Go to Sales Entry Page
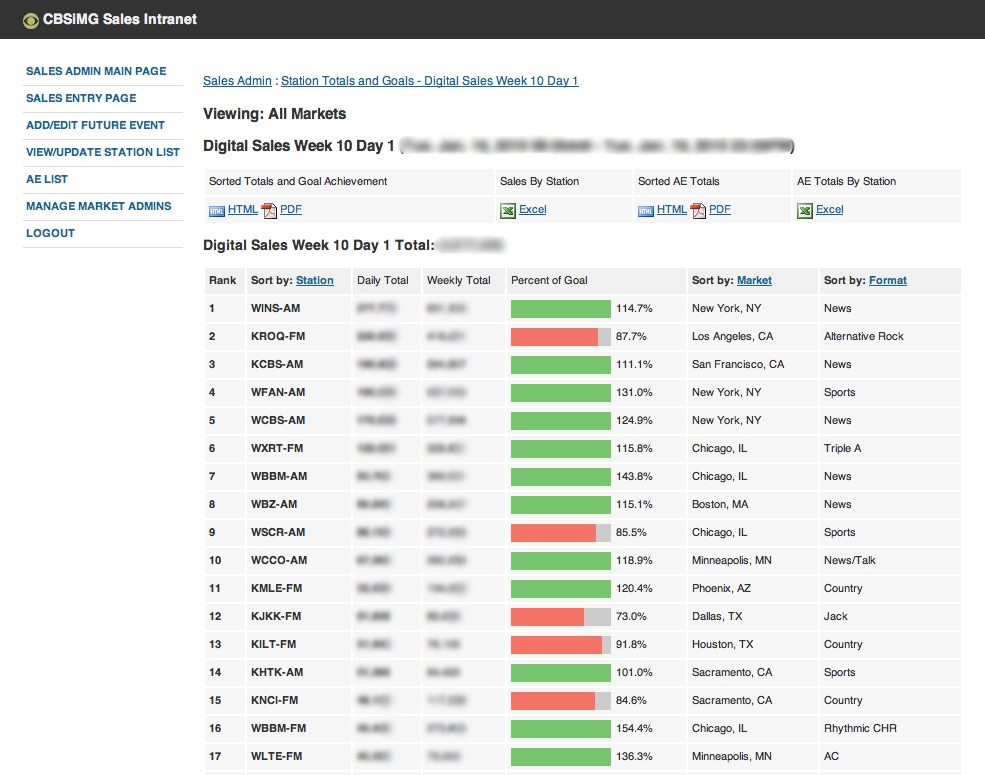The width and height of the screenshot is (985, 775). pos(81,99)
